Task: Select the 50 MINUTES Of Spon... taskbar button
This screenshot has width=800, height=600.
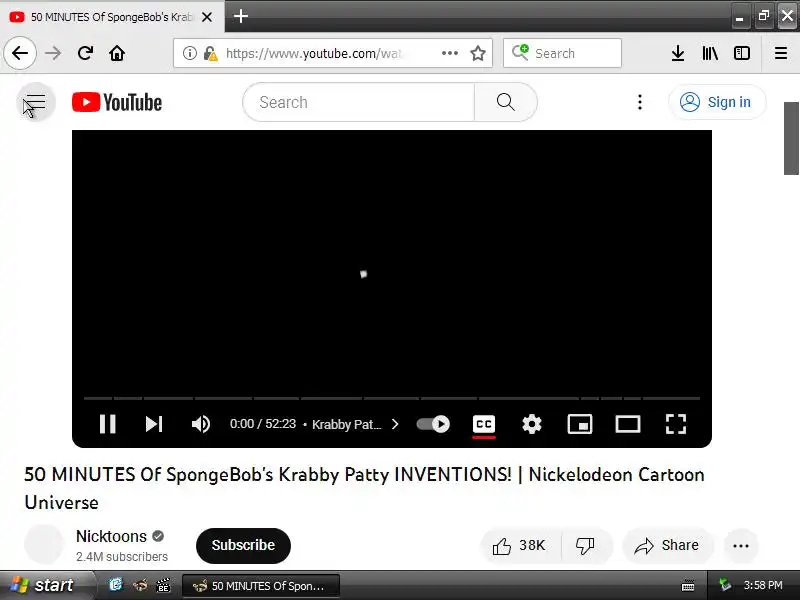Action: 261,586
